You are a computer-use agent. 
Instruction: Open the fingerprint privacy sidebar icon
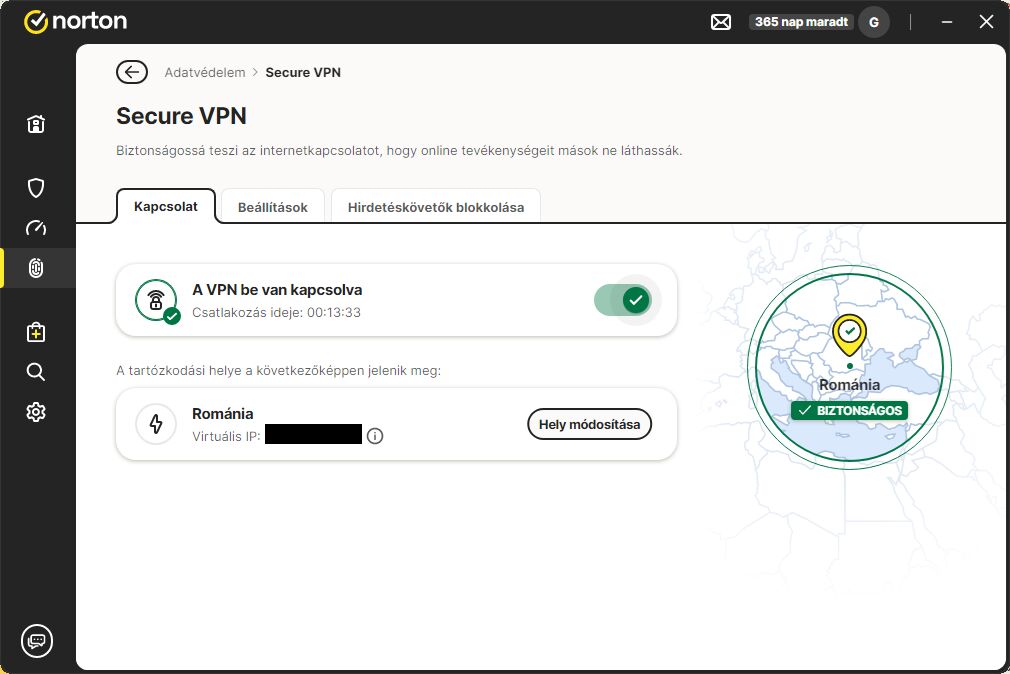coord(36,268)
